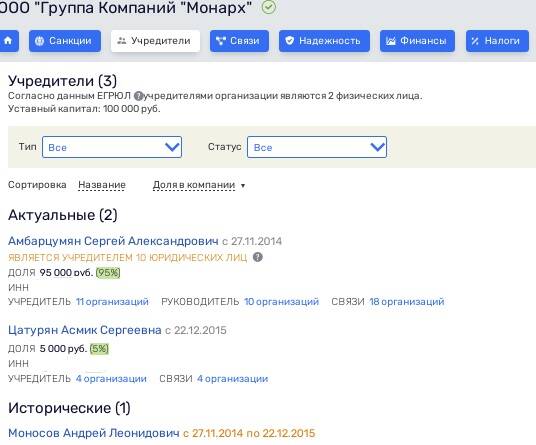Viewport: 536px width, 445px height.
Task: Open the Санкции tab
Action: point(65,41)
